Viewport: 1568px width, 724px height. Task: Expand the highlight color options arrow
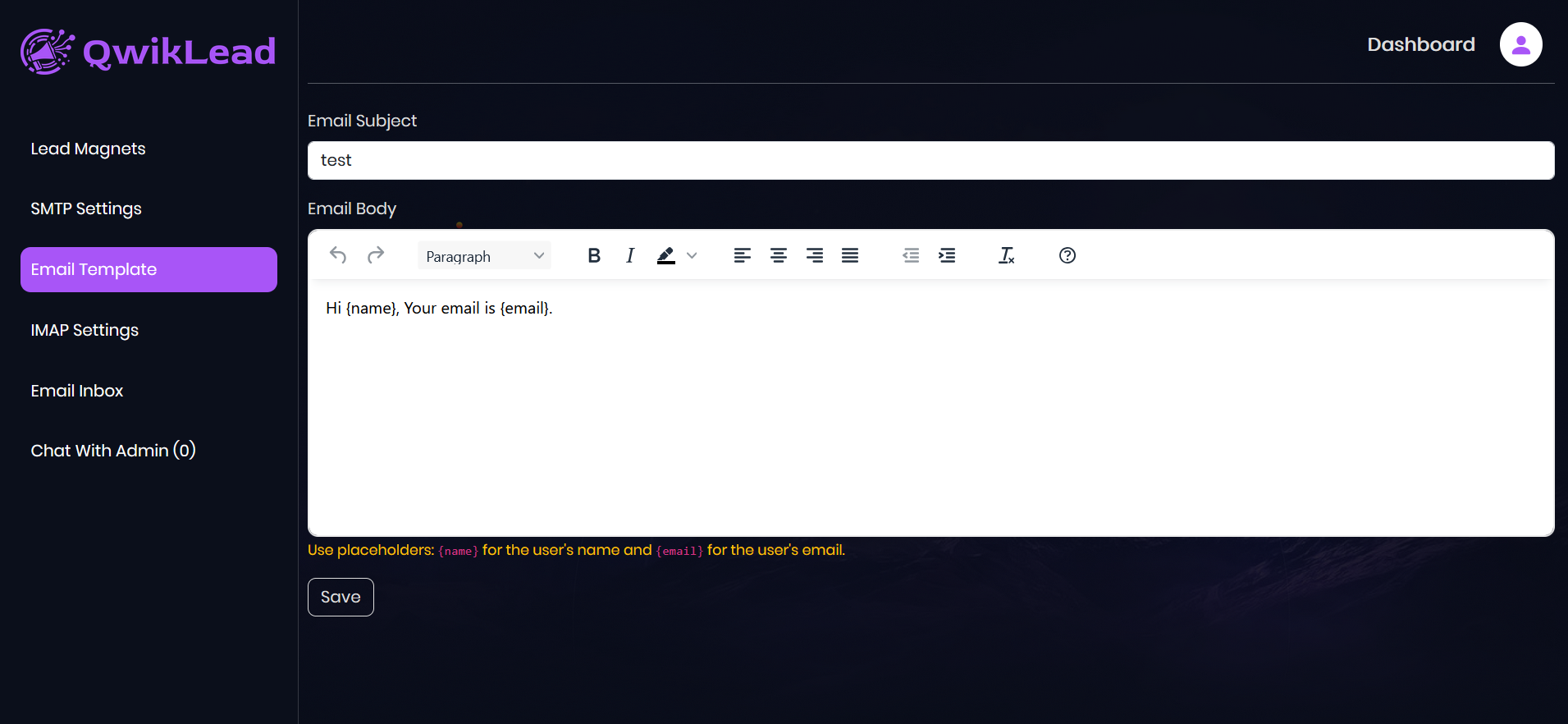click(x=692, y=255)
